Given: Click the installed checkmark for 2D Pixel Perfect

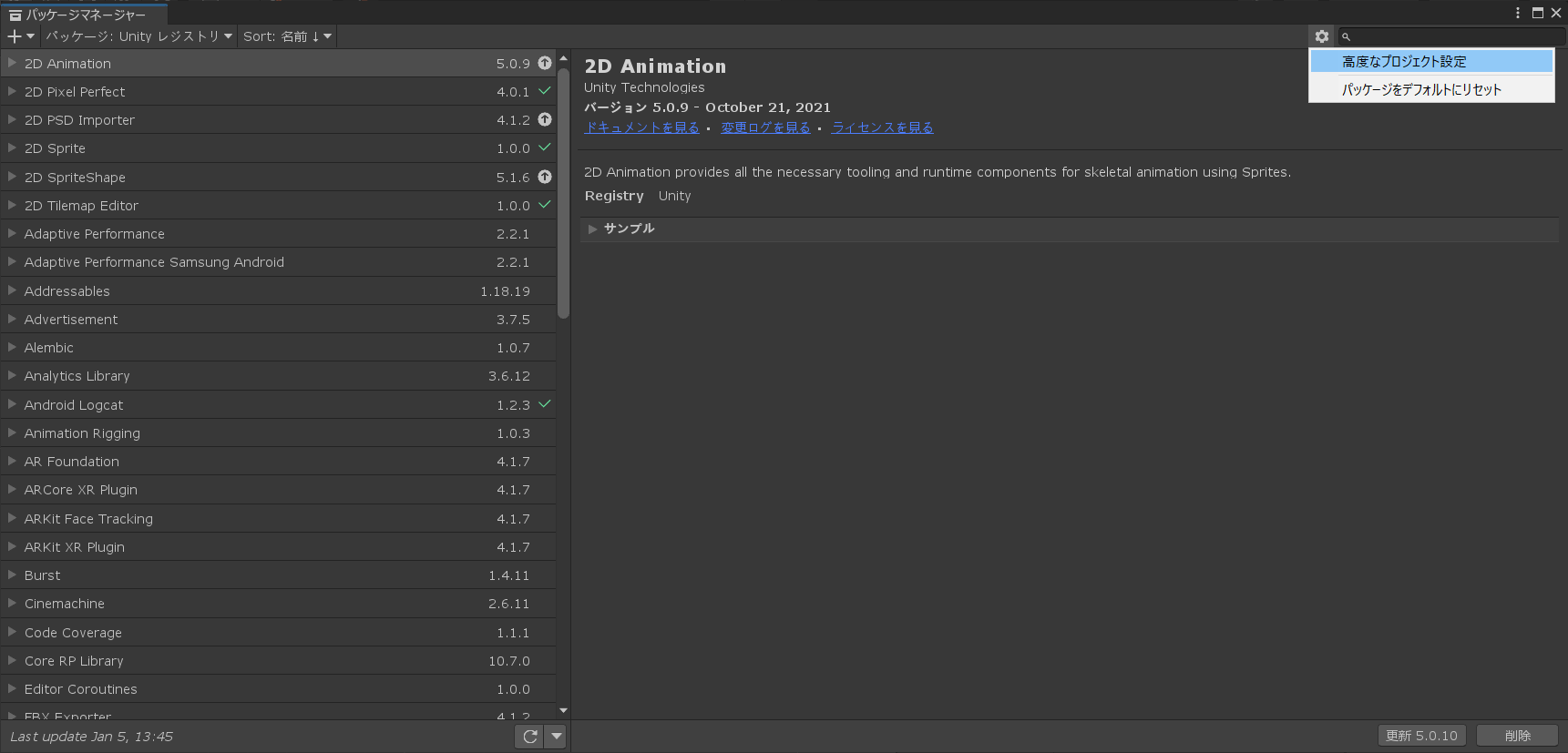Looking at the screenshot, I should 545,91.
